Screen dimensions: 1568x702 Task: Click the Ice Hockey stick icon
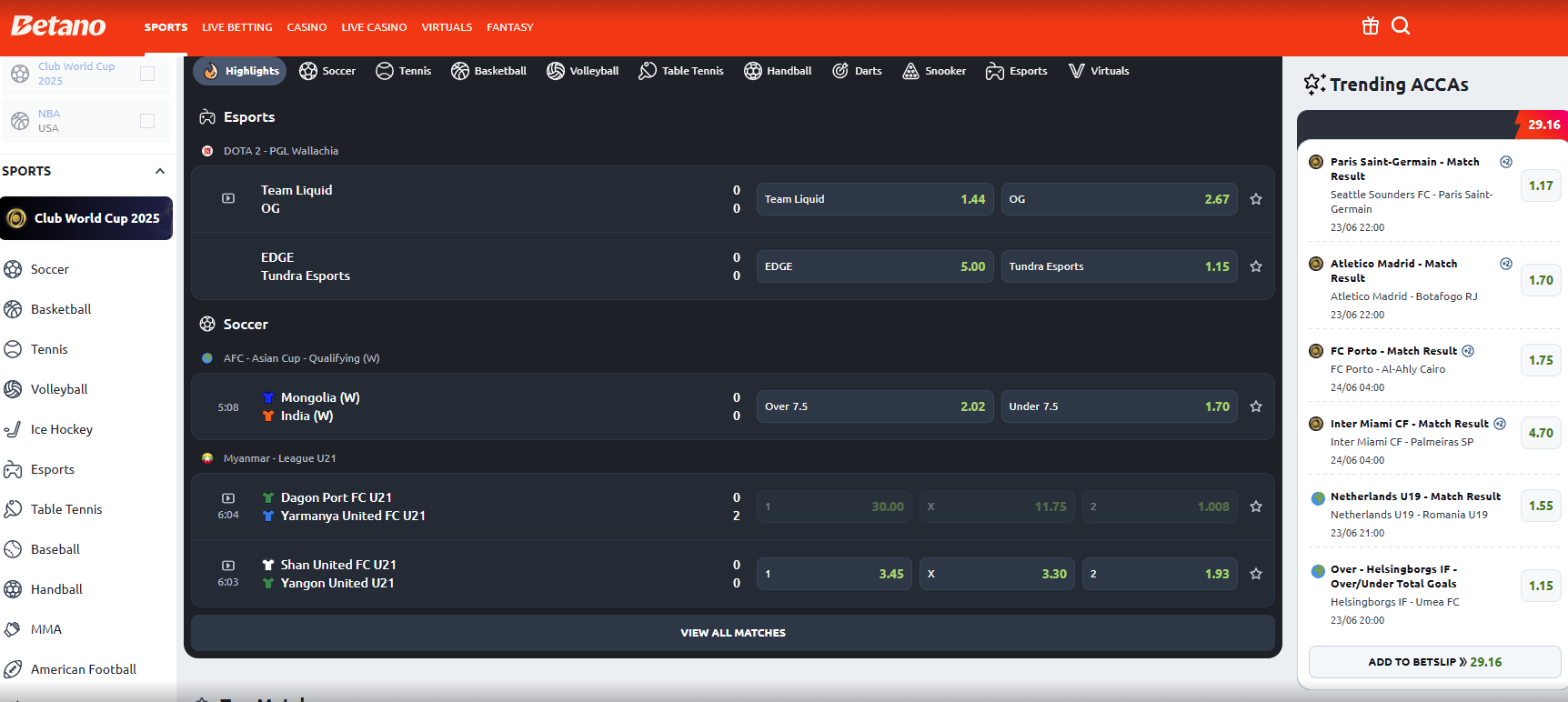tap(13, 429)
